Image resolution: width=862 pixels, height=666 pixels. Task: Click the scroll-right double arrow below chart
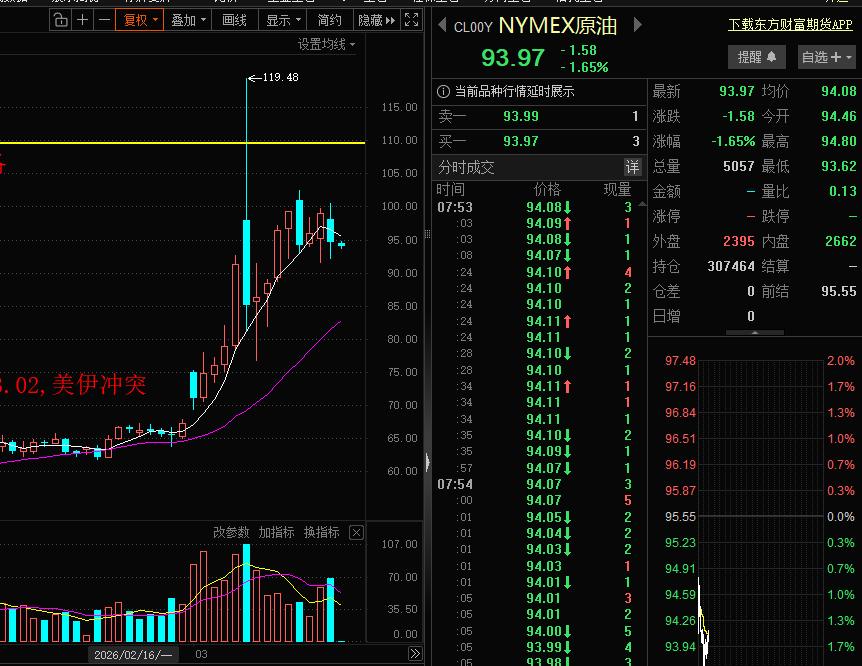pos(415,653)
